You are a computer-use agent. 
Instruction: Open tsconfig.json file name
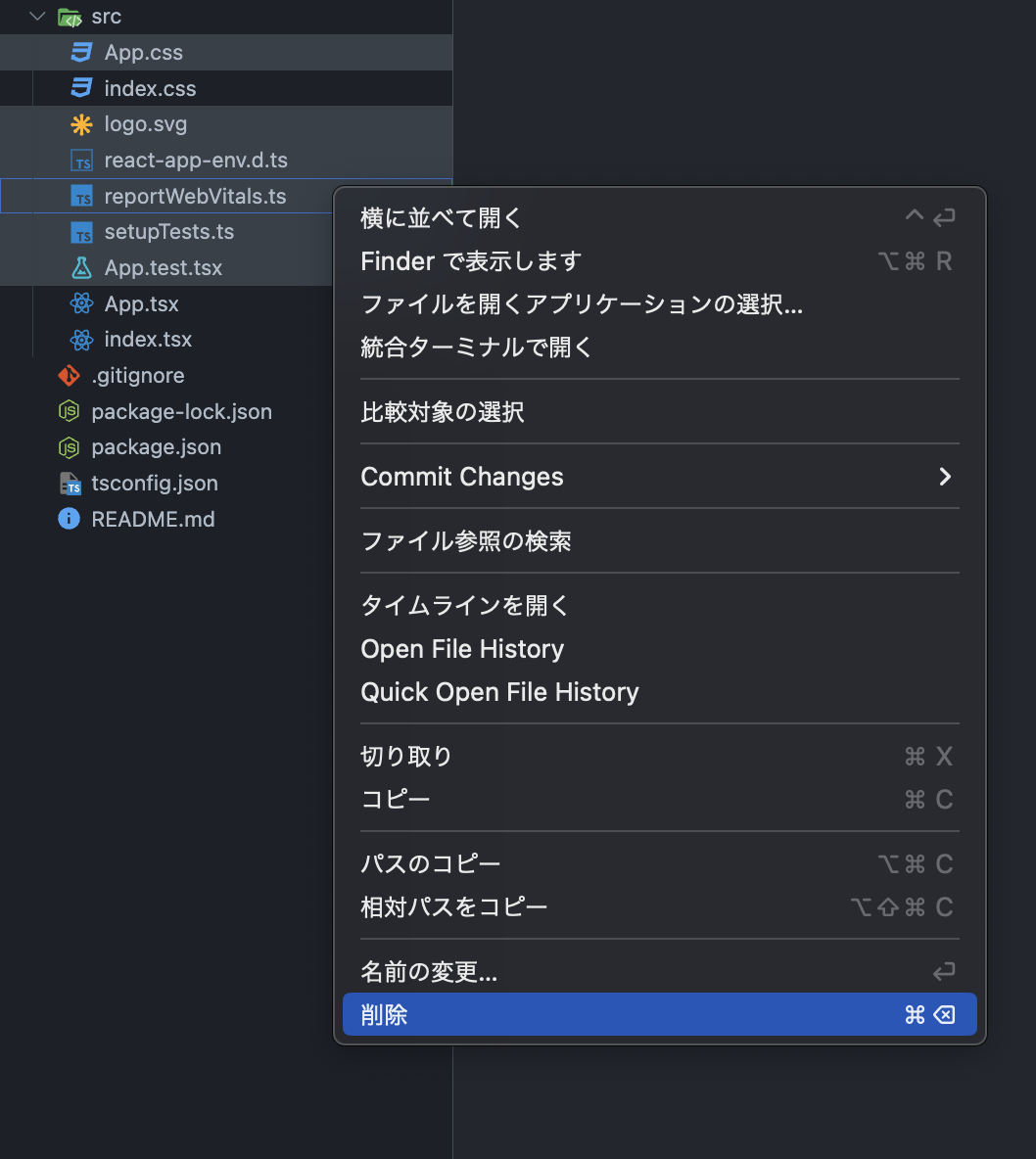(x=155, y=484)
